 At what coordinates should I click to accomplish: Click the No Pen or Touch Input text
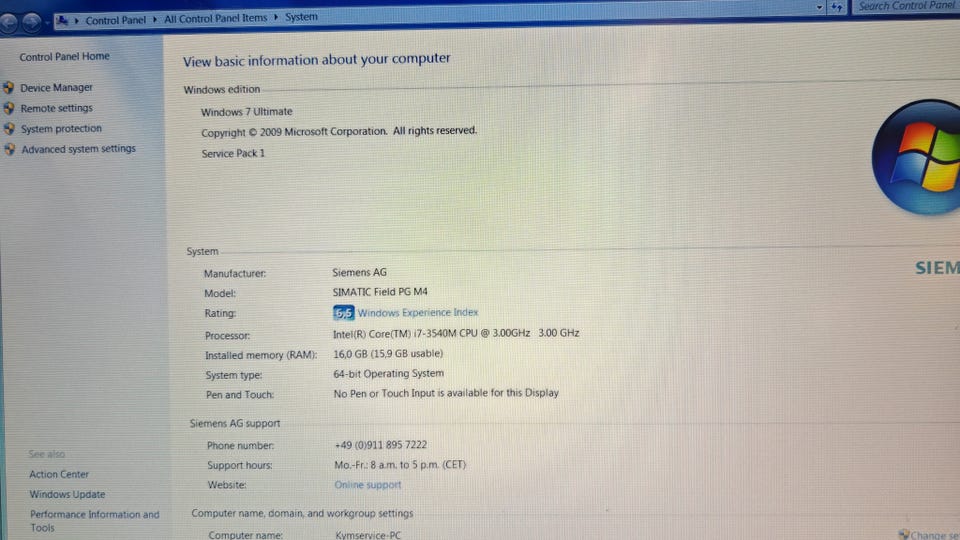tap(446, 393)
